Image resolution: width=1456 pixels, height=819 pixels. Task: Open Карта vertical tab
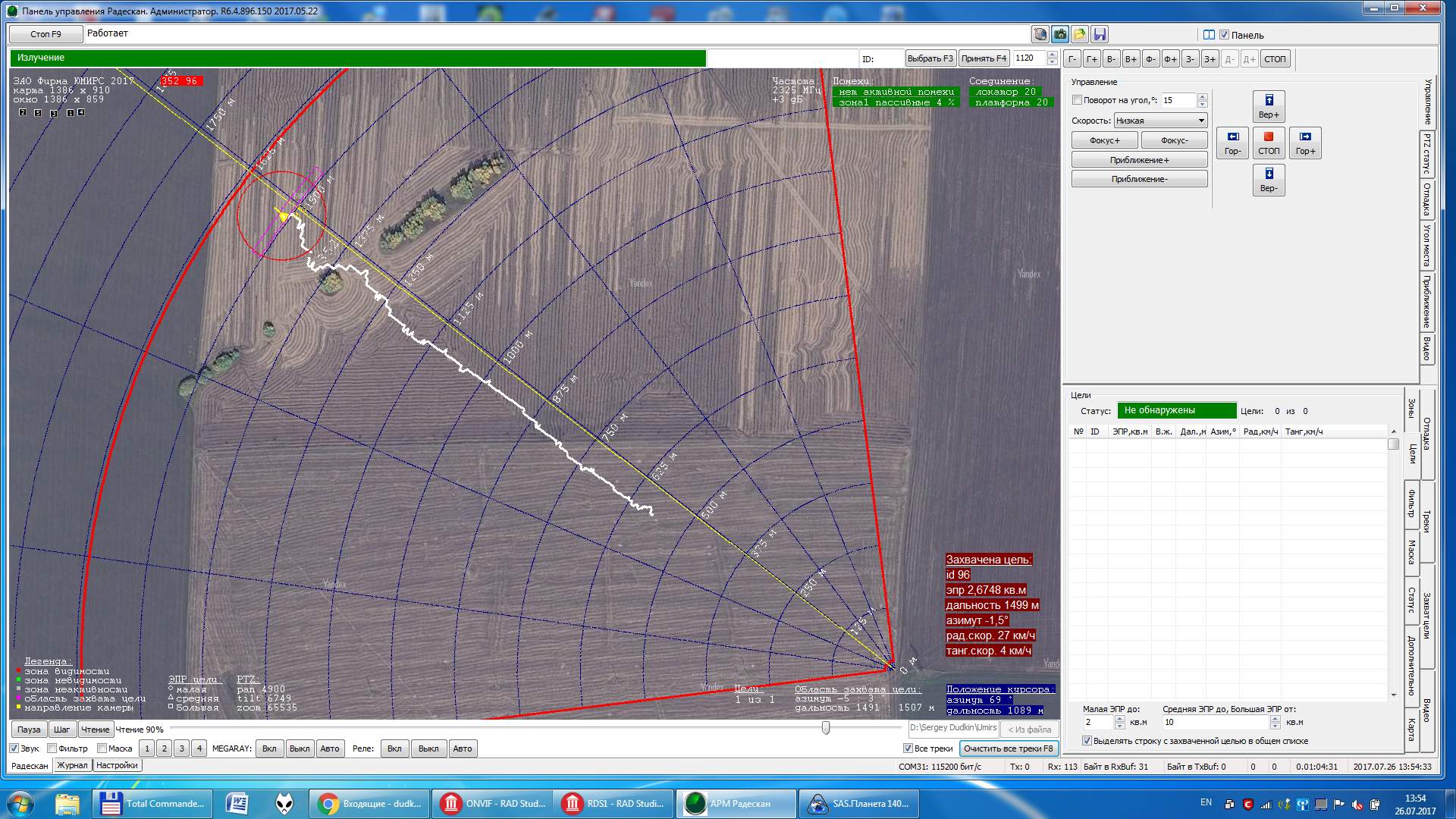pyautogui.click(x=1411, y=730)
